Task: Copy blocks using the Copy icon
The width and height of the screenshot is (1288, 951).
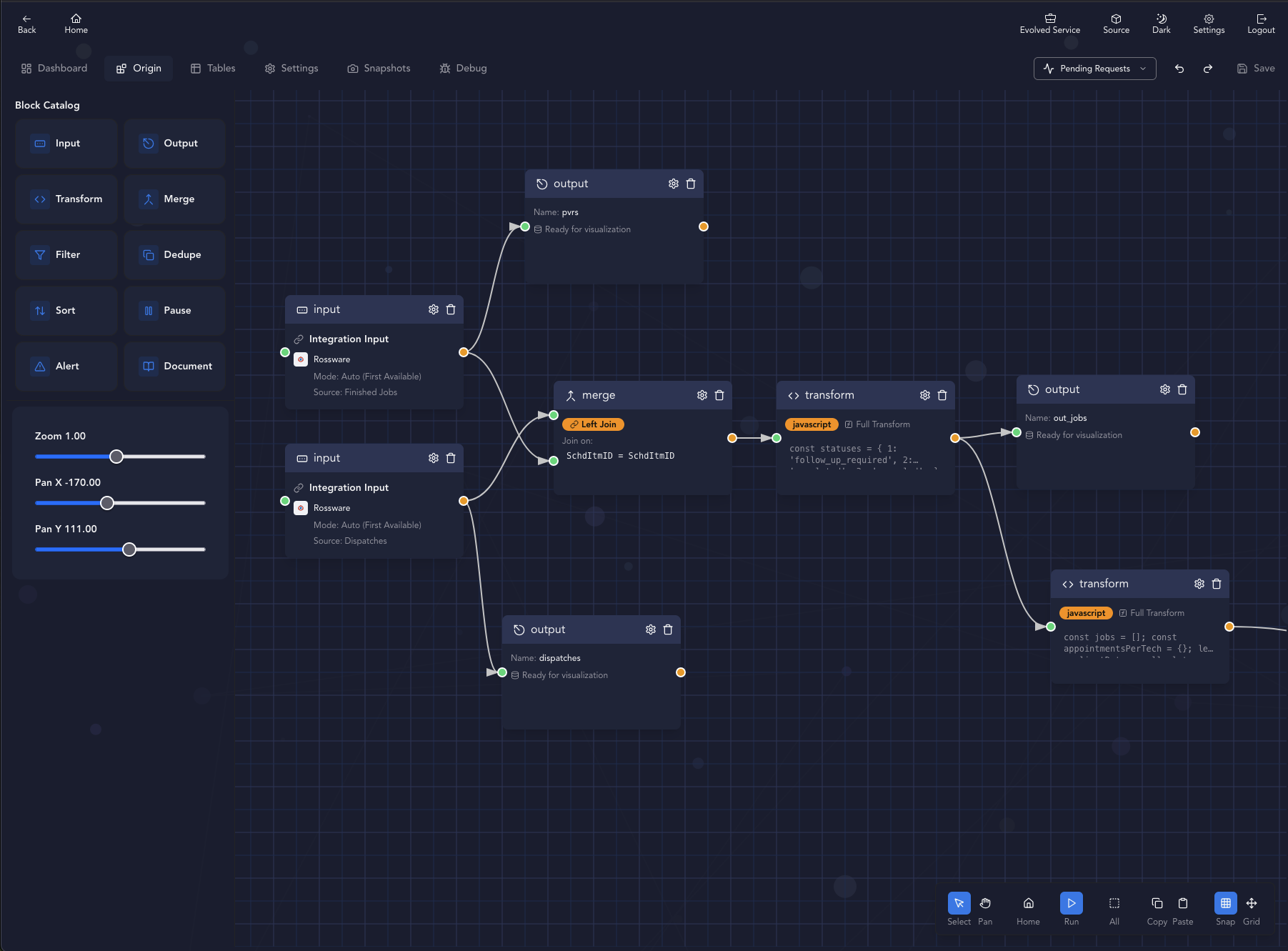Action: [1157, 902]
